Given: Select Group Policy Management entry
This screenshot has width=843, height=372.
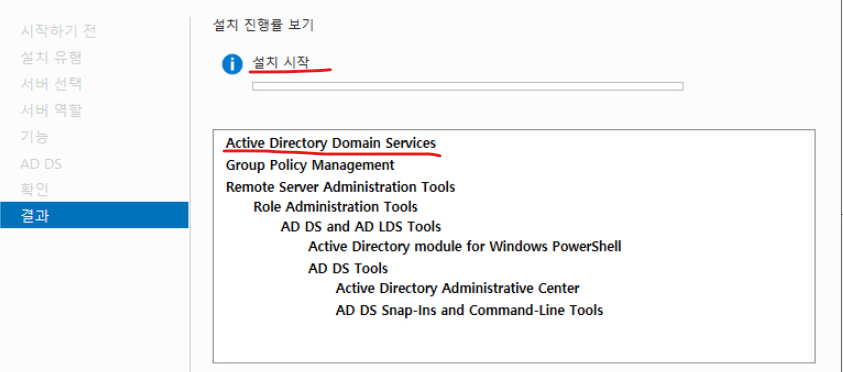Looking at the screenshot, I should (x=310, y=165).
